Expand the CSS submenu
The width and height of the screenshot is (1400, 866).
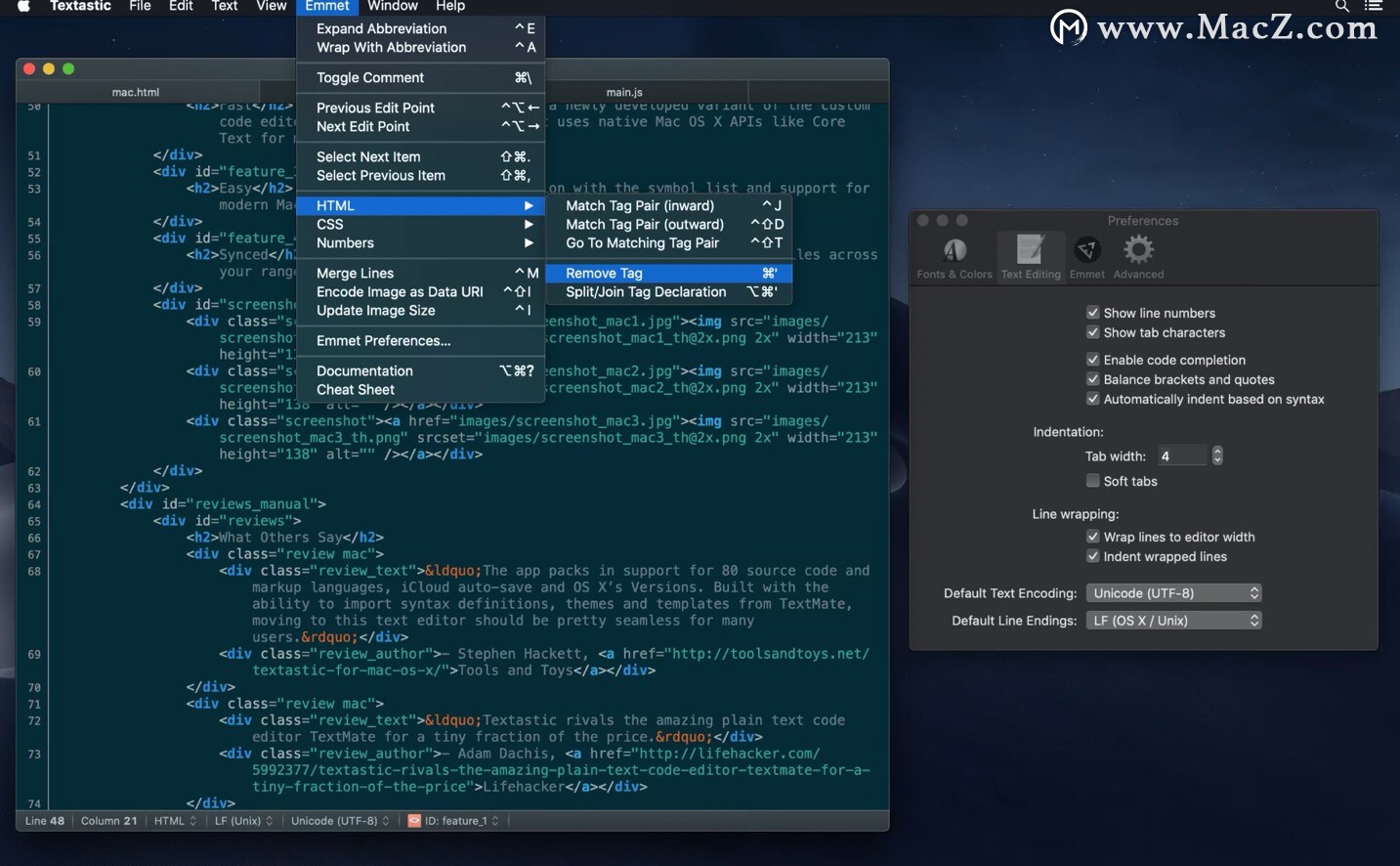tap(420, 225)
